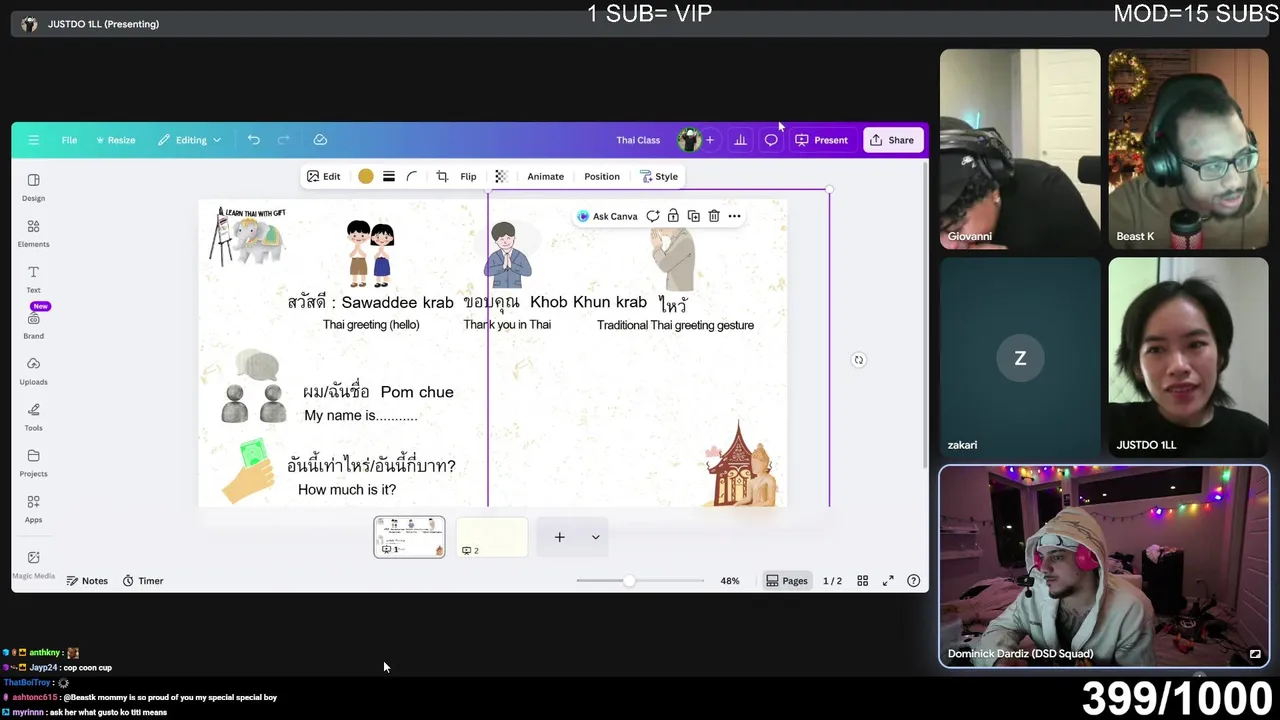Click picture-in-picture icon on Dominick's tile
This screenshot has width=1280, height=720.
pyautogui.click(x=1255, y=654)
